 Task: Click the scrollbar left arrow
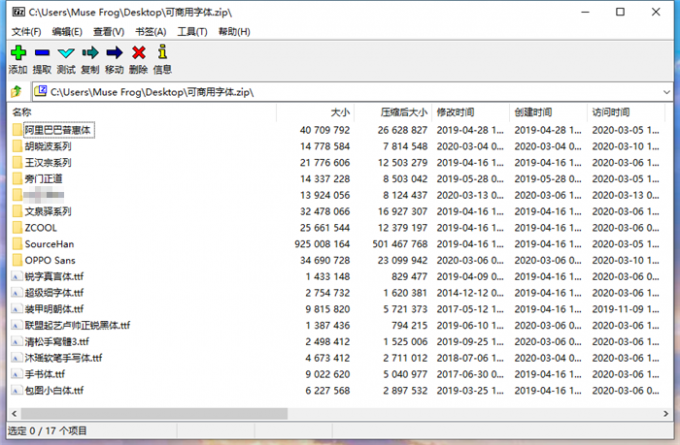pos(14,414)
